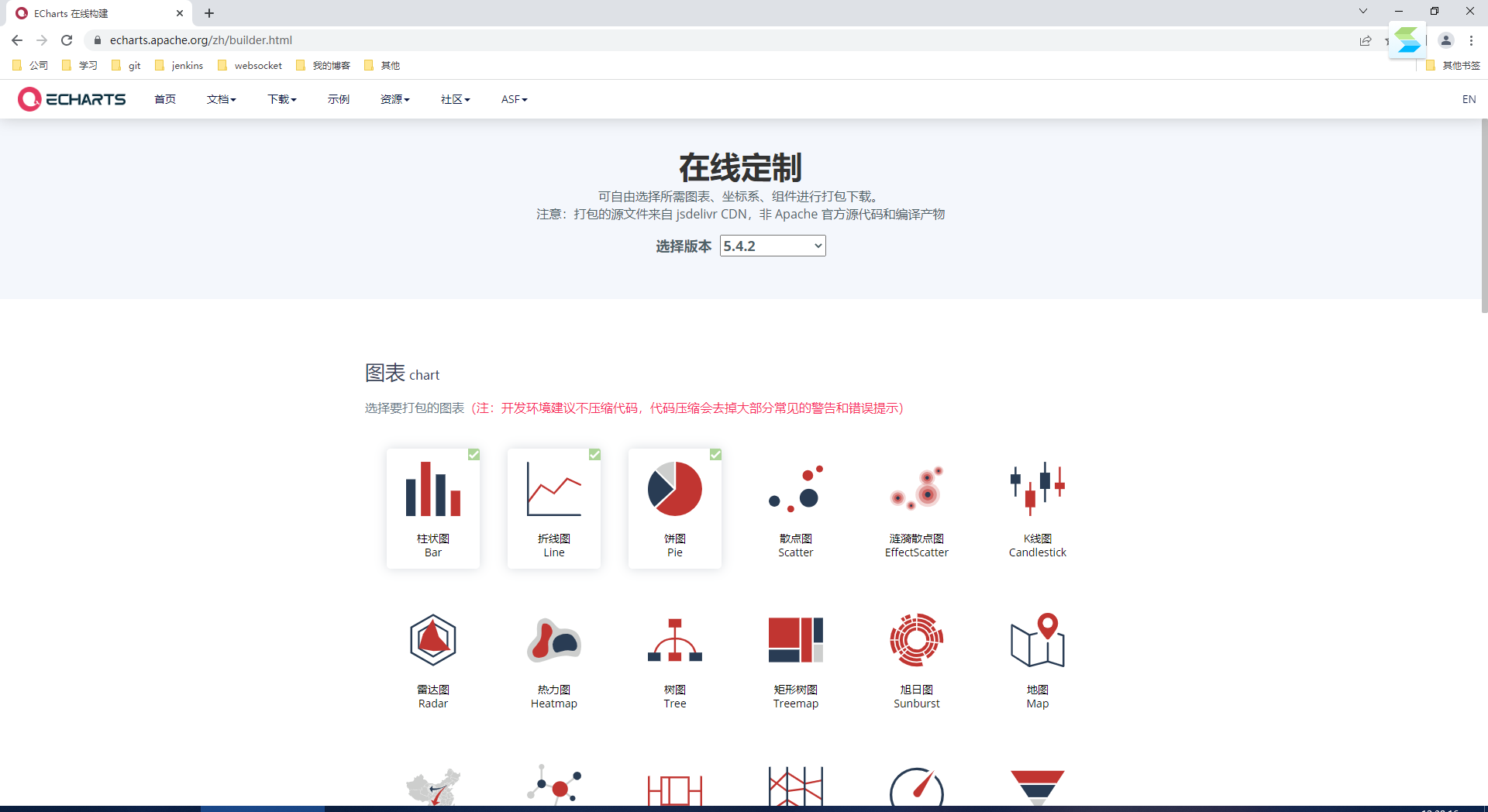Image resolution: width=1488 pixels, height=812 pixels.
Task: Click the Graph relation chart icon
Action: [x=554, y=786]
